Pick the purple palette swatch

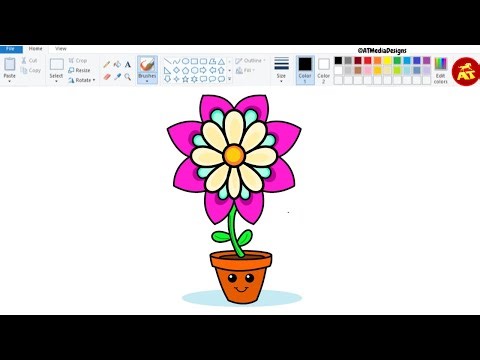(x=427, y=60)
